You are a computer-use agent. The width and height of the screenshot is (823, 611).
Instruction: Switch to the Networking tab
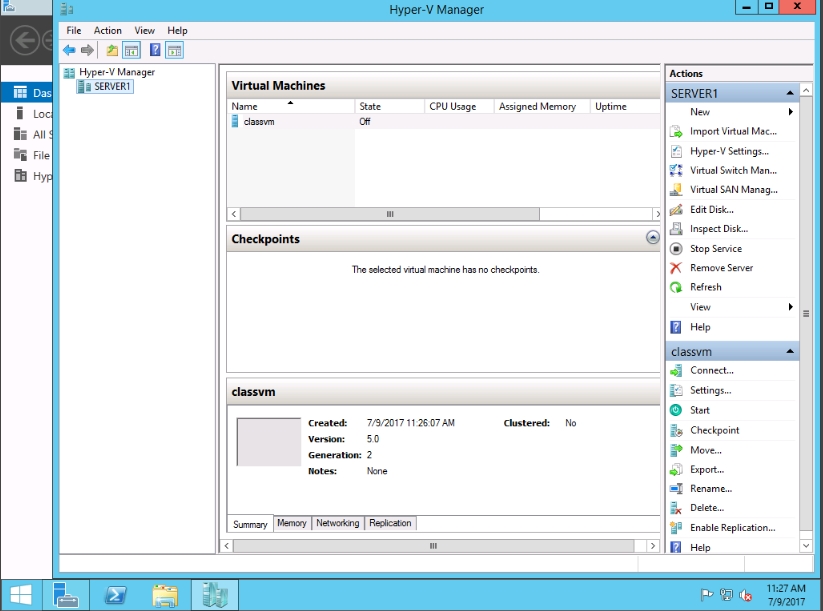tap(337, 523)
